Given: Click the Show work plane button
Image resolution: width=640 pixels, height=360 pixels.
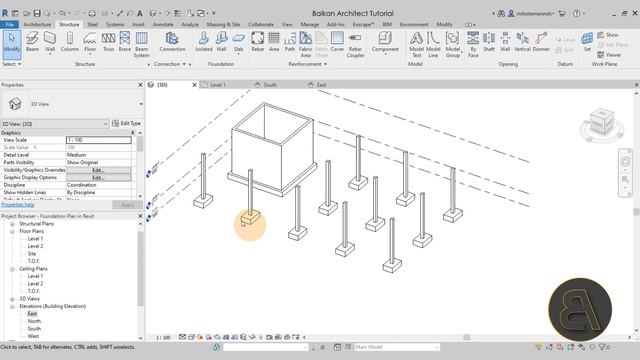Looking at the screenshot, I should point(608,35).
